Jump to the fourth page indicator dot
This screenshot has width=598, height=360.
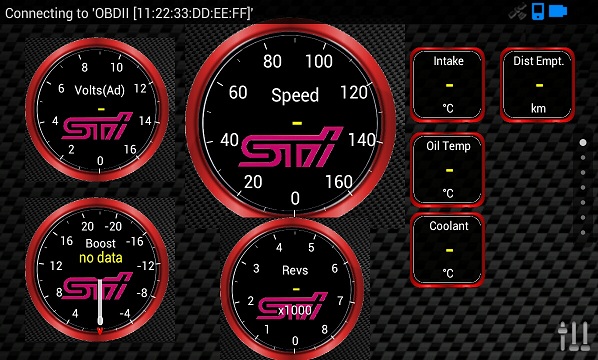click(583, 187)
